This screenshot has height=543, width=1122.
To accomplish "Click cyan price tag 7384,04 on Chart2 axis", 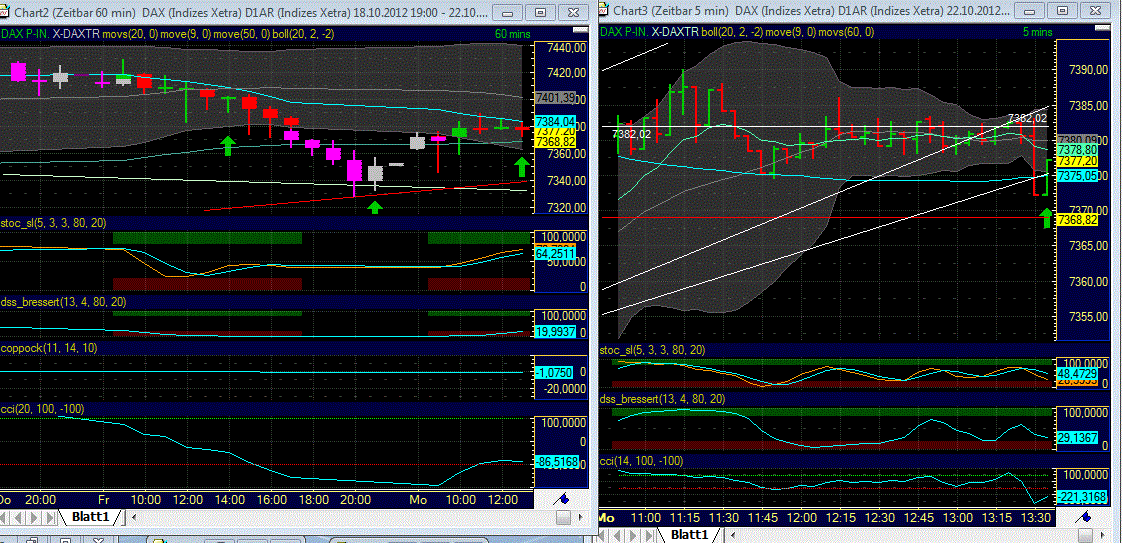I will coord(555,121).
